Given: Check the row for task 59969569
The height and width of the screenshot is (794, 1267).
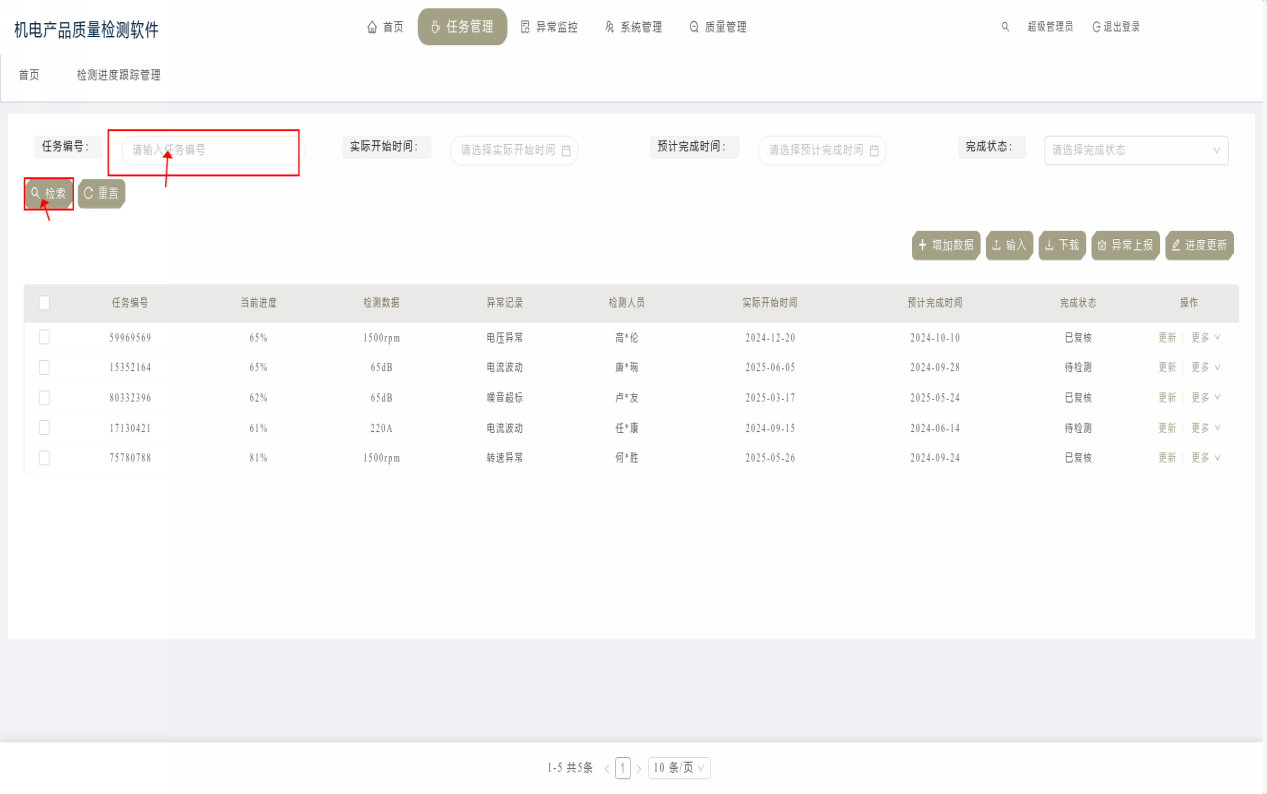Looking at the screenshot, I should (44, 338).
